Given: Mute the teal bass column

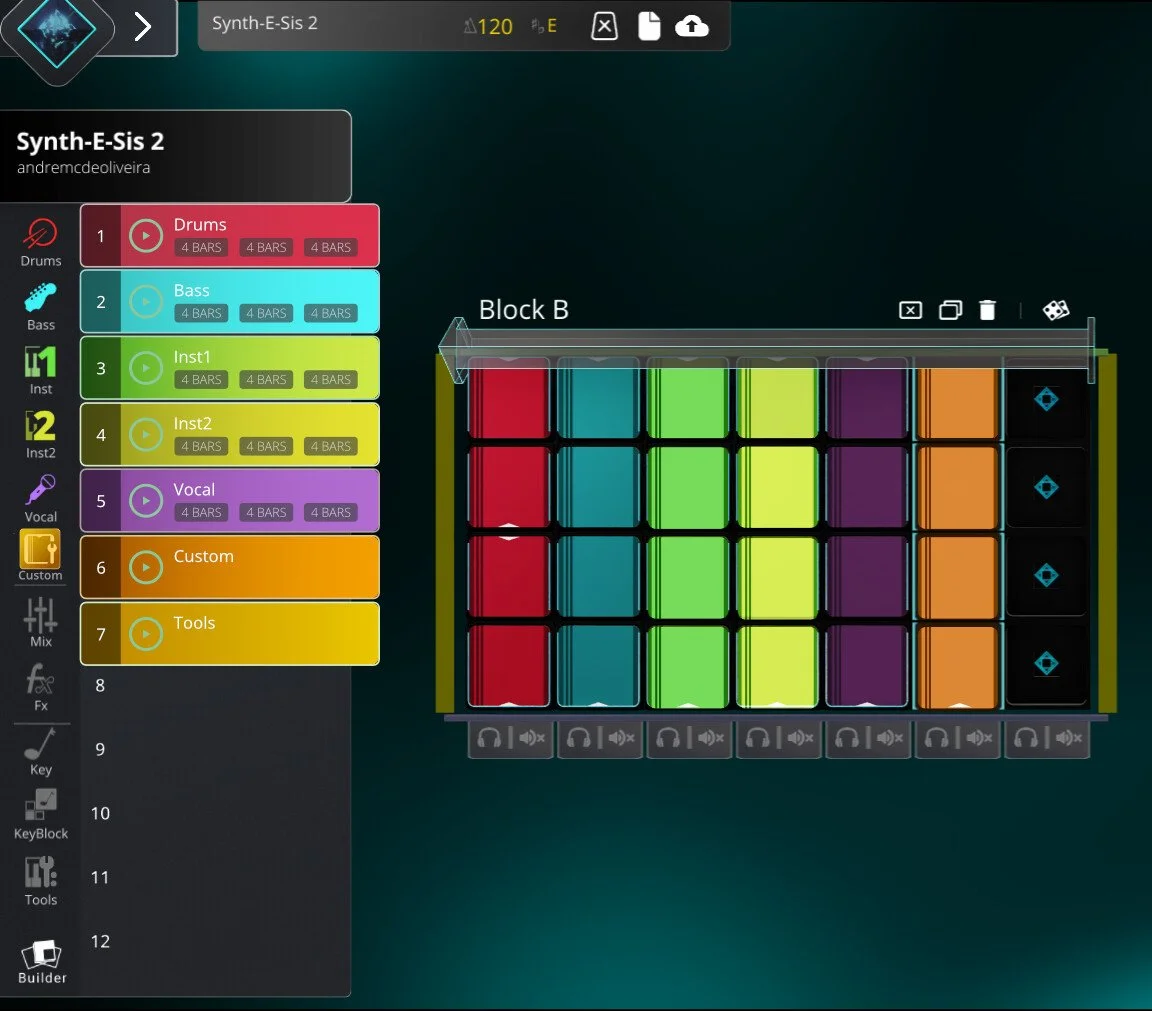Looking at the screenshot, I should [x=622, y=738].
